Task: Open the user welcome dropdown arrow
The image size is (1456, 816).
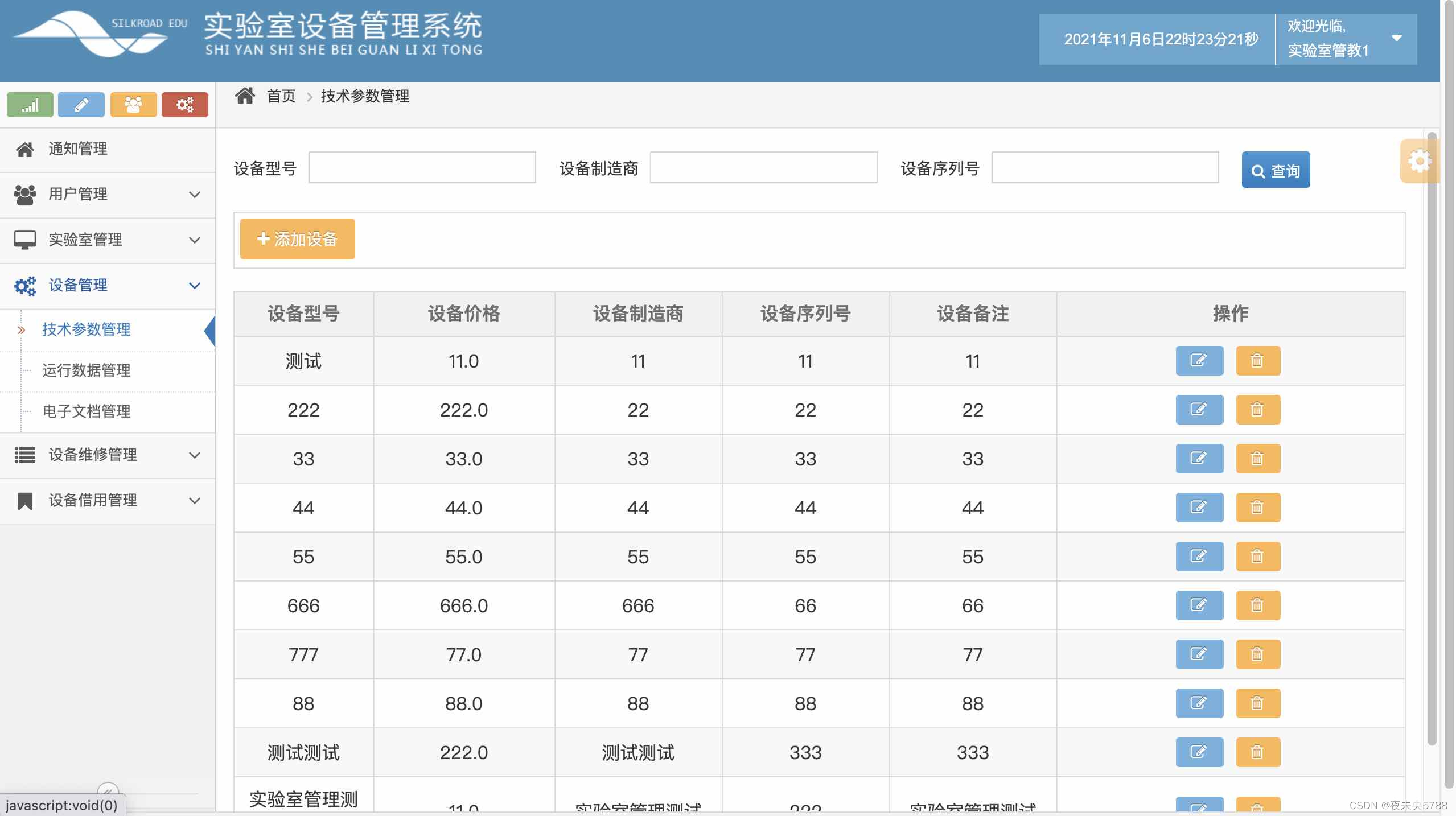Action: (1396, 39)
